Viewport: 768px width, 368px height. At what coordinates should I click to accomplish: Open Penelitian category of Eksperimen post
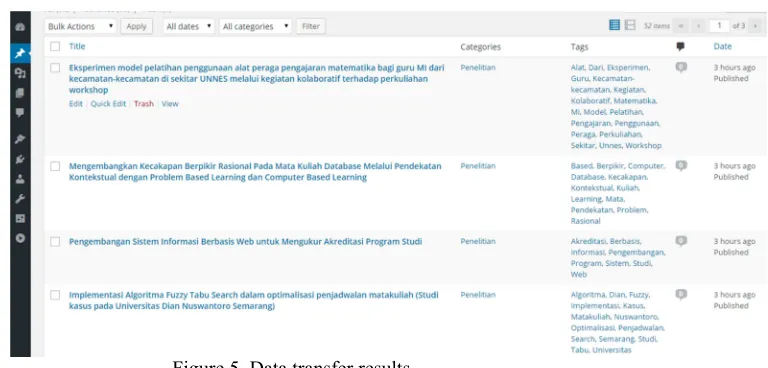click(x=478, y=68)
